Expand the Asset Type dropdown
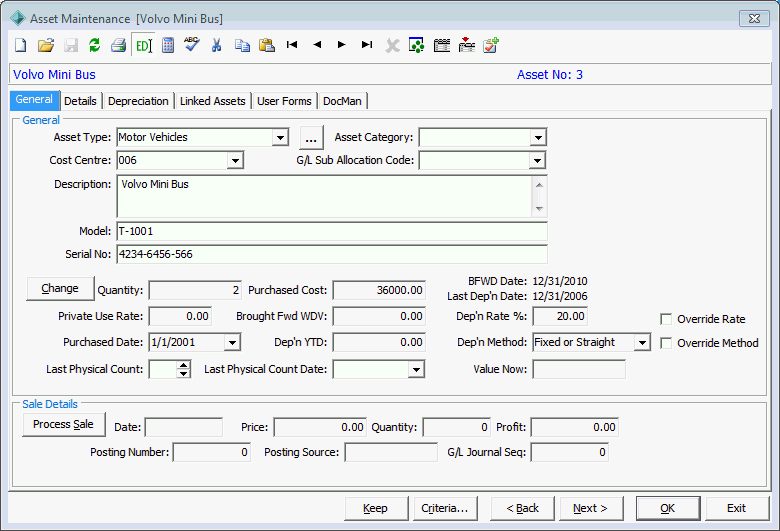 point(281,137)
